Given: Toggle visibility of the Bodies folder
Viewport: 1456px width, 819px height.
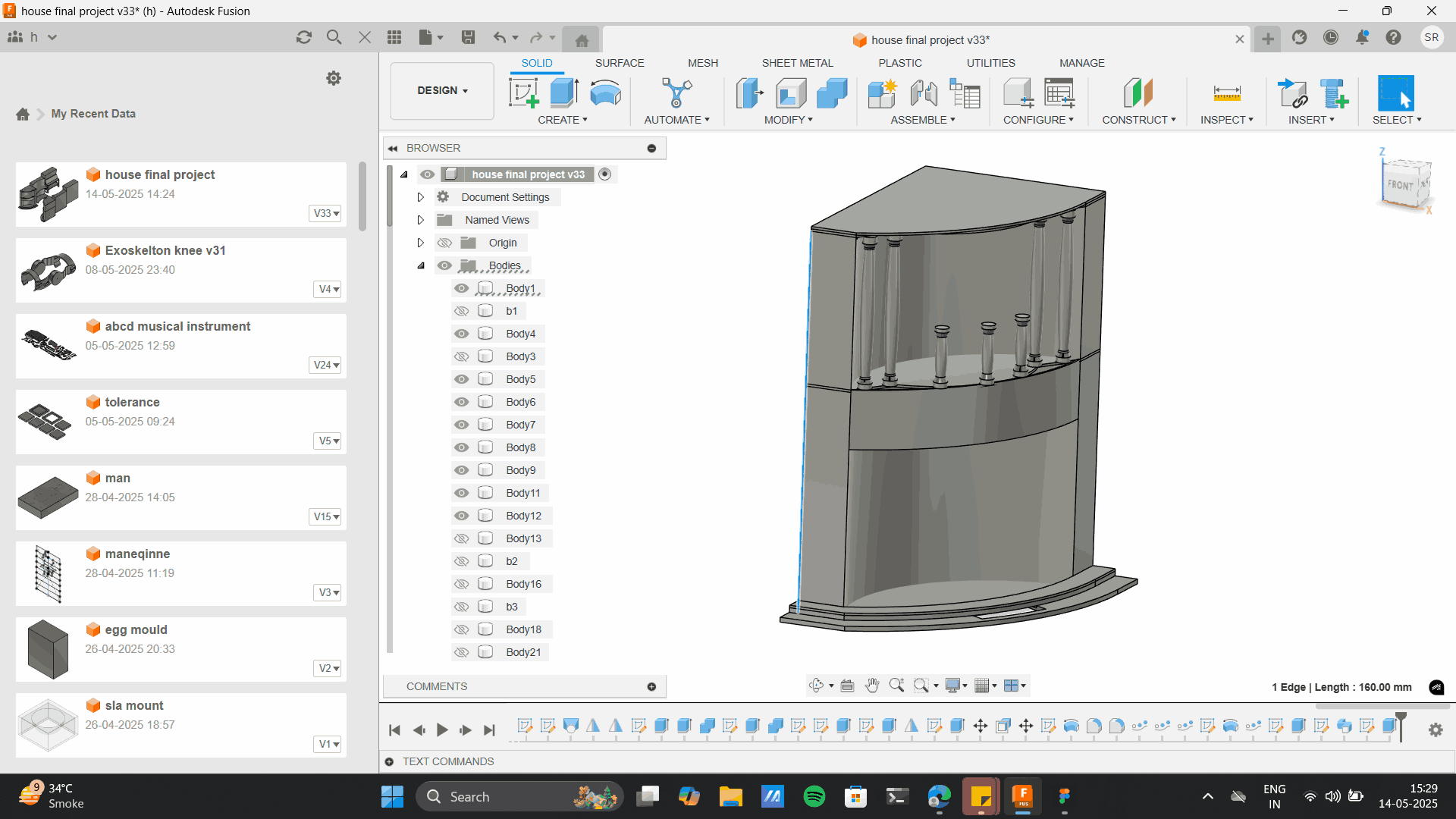Looking at the screenshot, I should coord(444,265).
